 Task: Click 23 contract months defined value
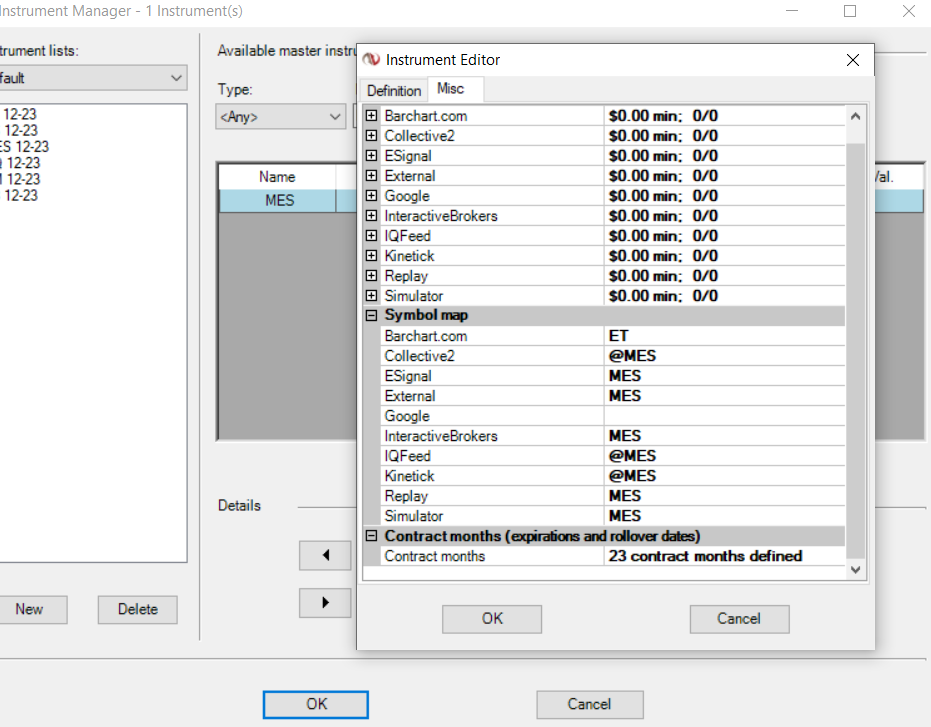click(724, 556)
